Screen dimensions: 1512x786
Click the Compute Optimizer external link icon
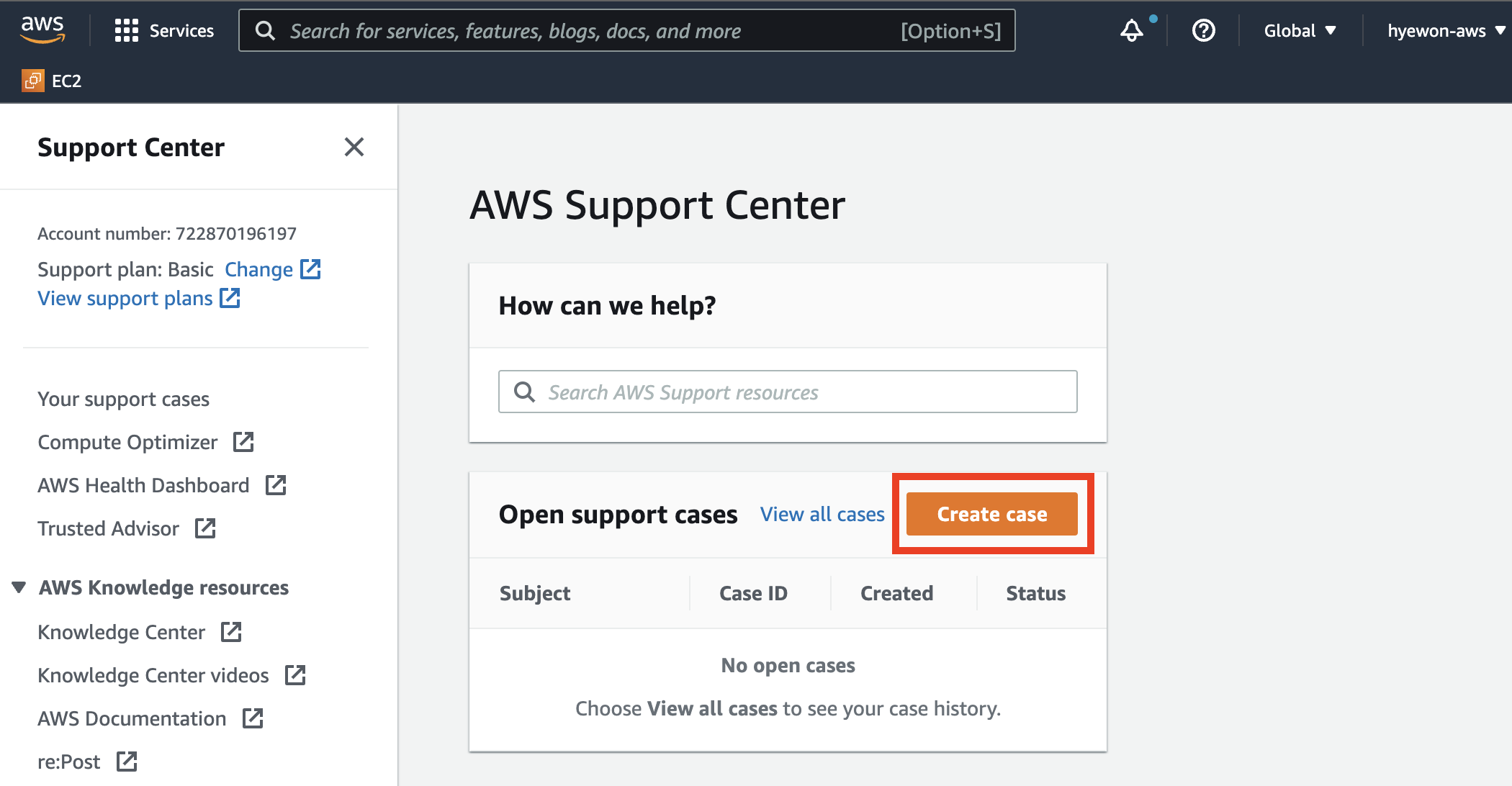pos(243,442)
